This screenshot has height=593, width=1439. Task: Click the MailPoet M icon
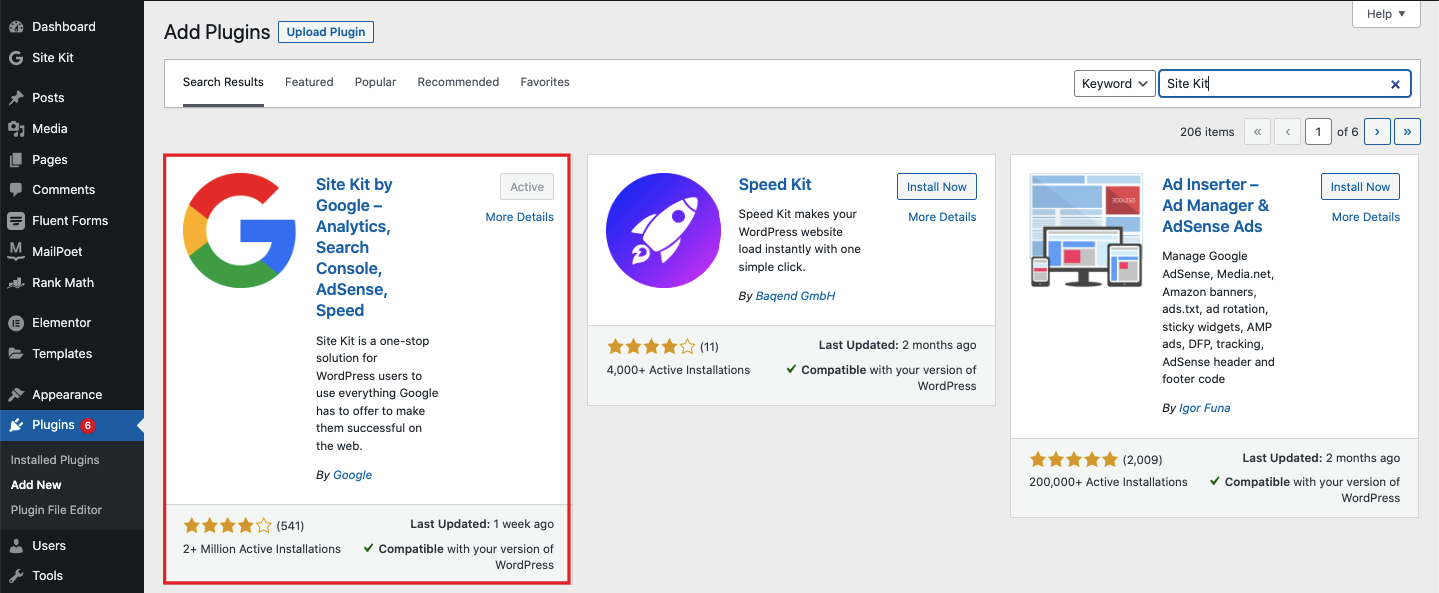(x=16, y=252)
